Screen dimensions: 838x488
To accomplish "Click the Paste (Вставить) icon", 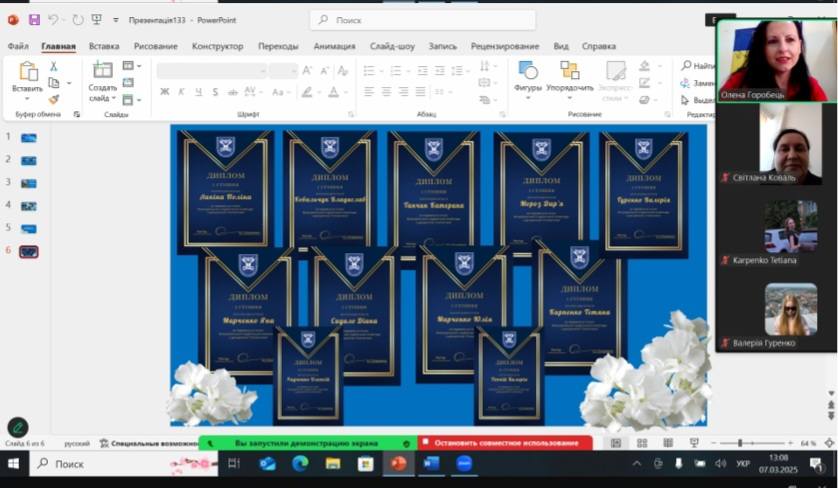I will click(27, 71).
